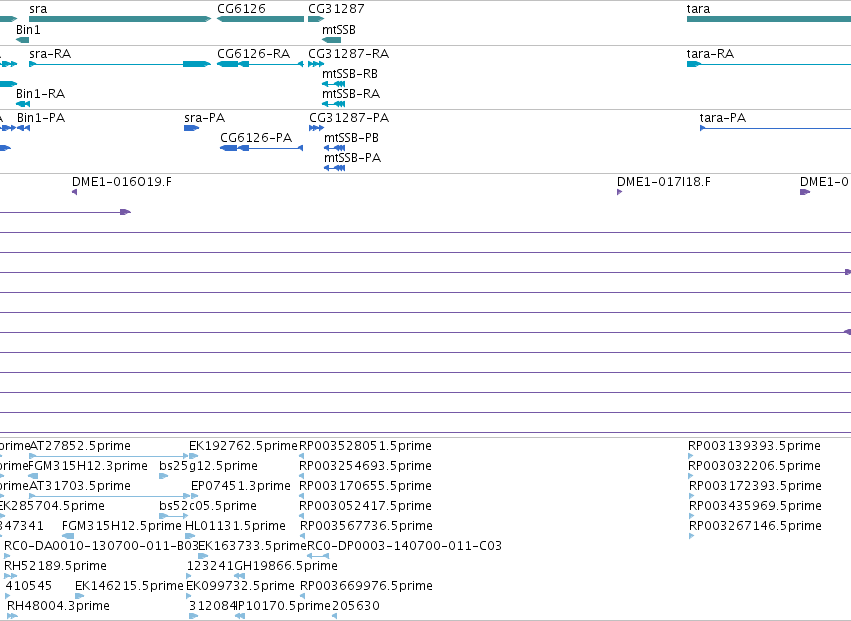
Task: Click the 205630 feature label
Action: click(x=355, y=606)
